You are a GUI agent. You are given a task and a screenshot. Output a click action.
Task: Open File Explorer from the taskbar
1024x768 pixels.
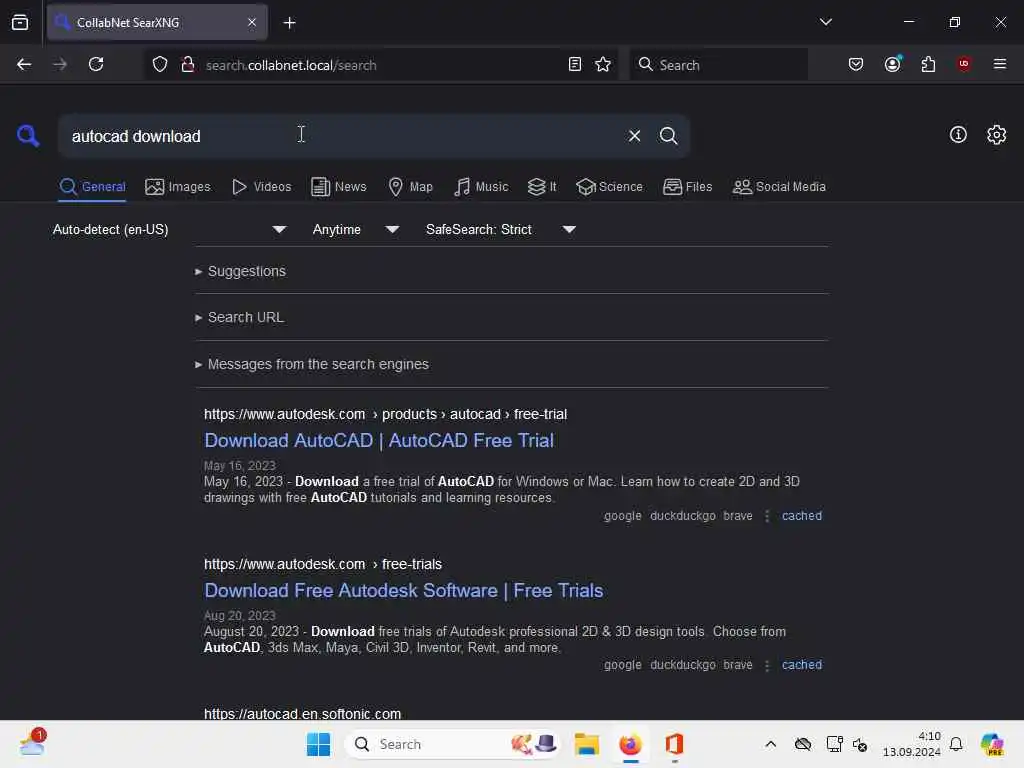586,744
